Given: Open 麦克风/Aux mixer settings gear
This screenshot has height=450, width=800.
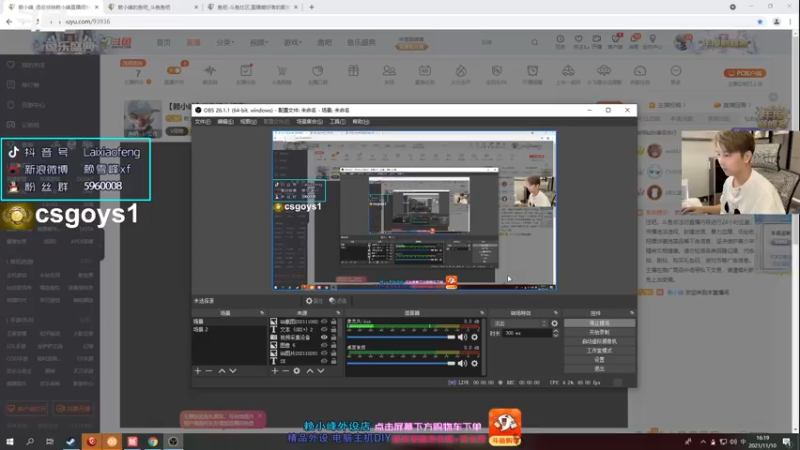Looking at the screenshot, I should [x=474, y=337].
